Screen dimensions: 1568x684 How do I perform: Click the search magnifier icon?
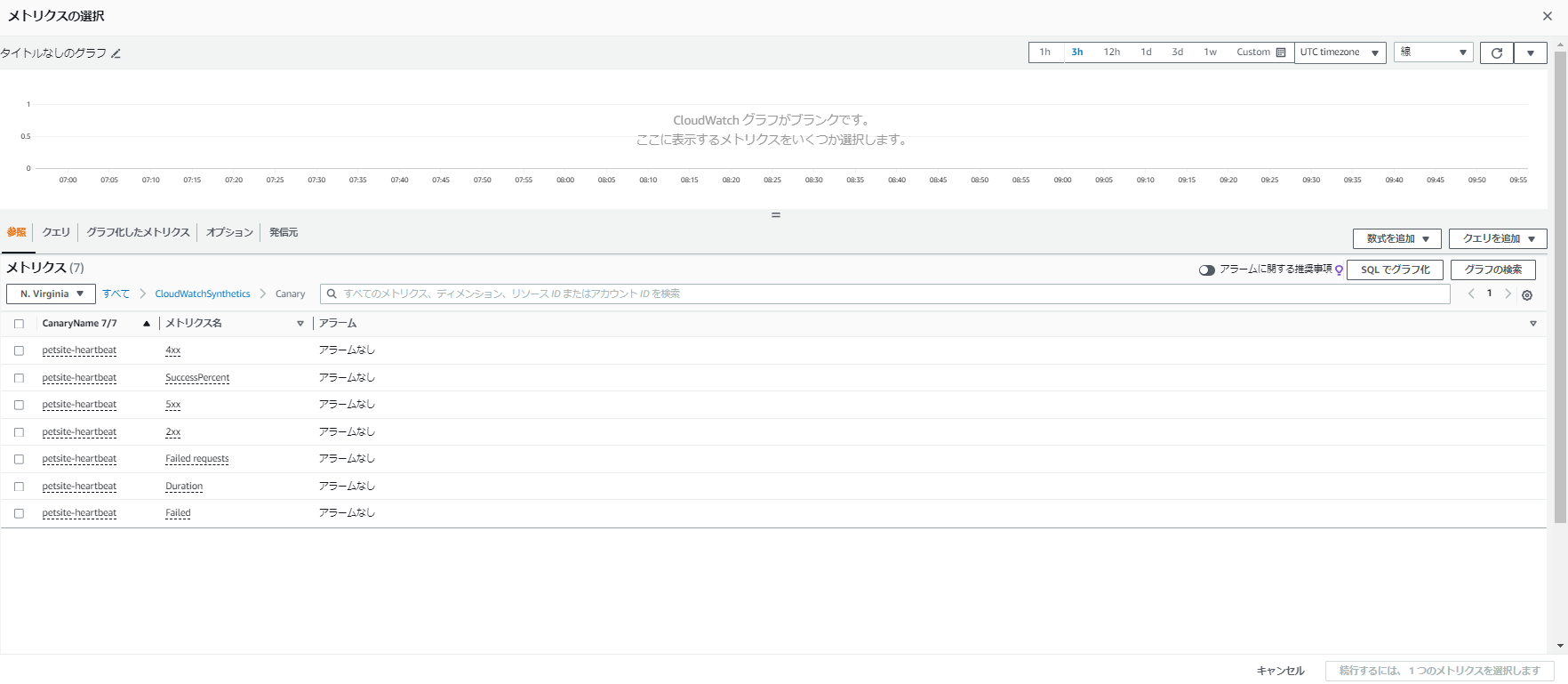click(x=332, y=294)
